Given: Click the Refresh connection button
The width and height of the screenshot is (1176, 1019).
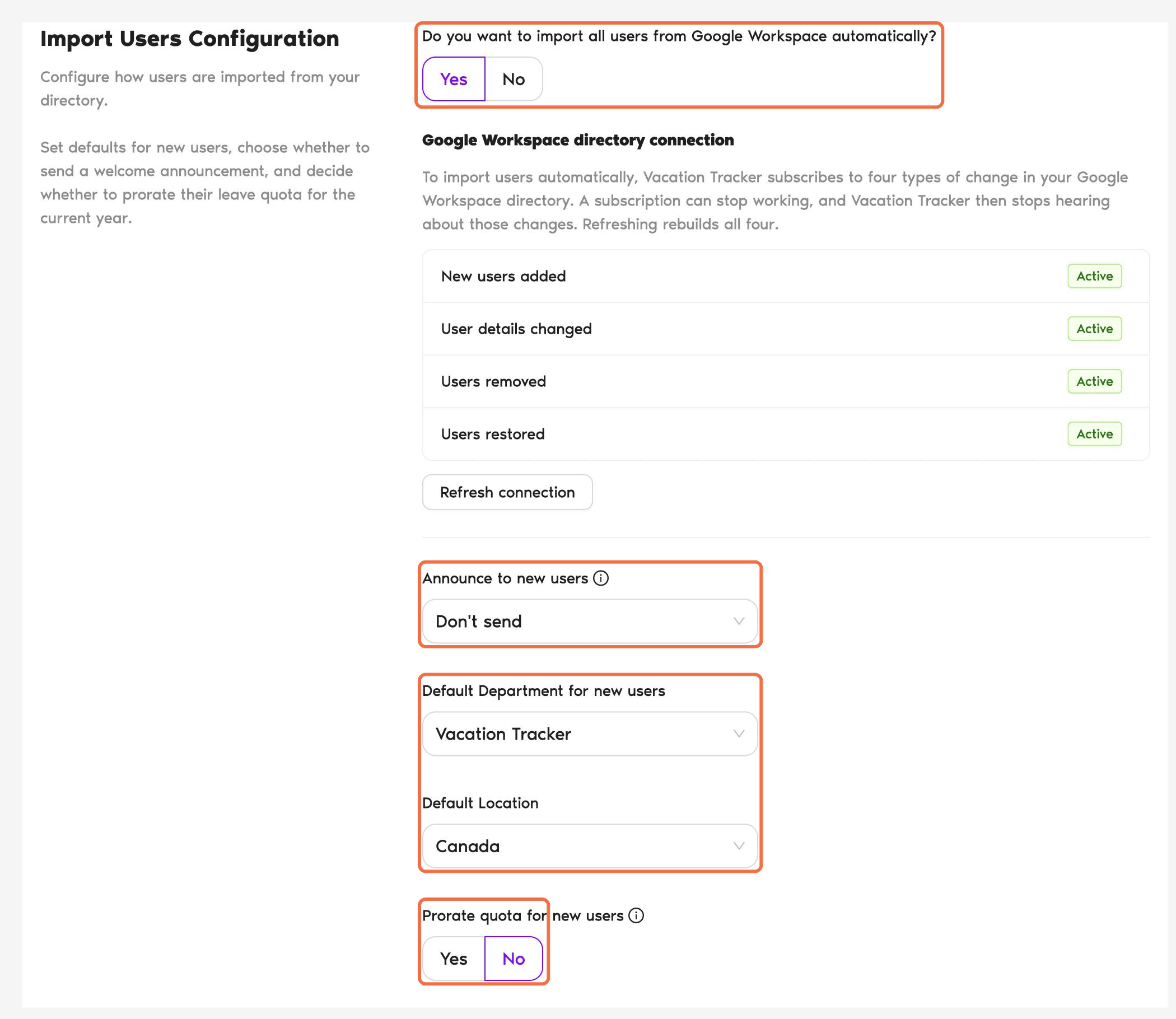Looking at the screenshot, I should tap(507, 493).
